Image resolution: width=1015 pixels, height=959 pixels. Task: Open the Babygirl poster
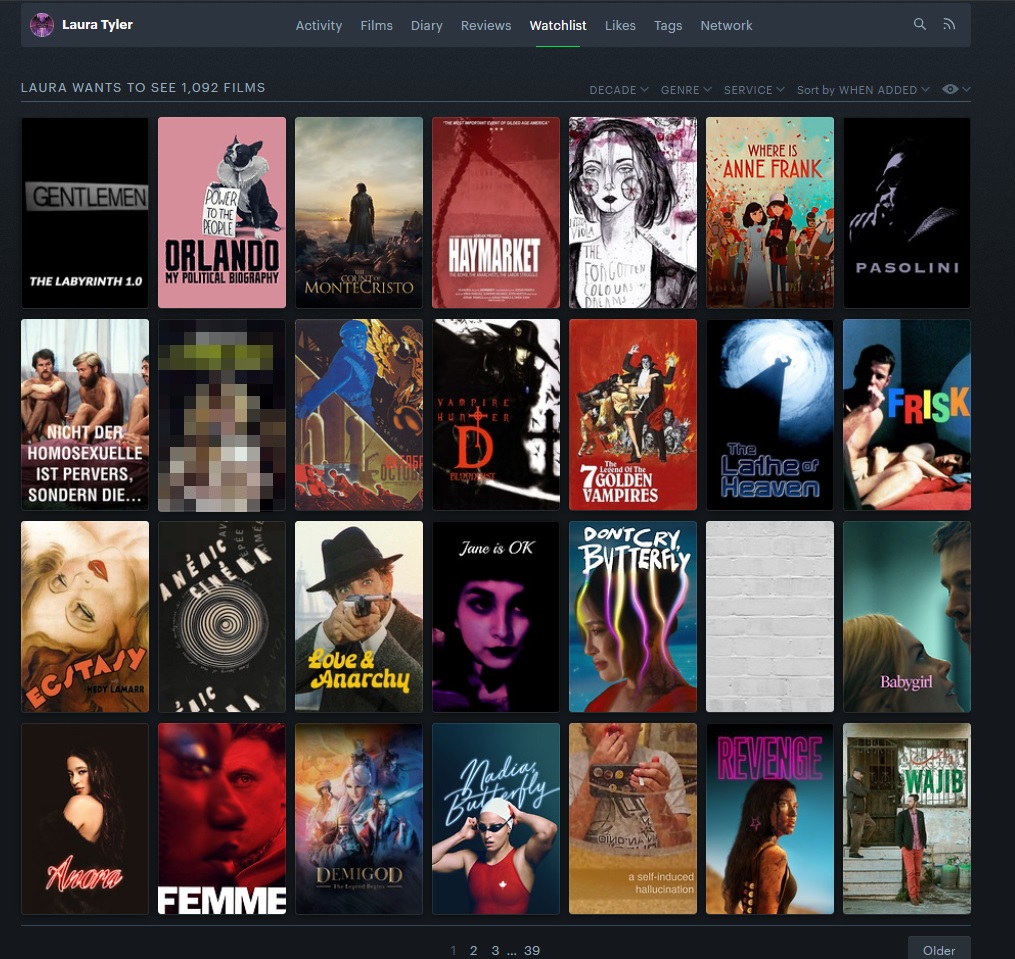pyautogui.click(x=907, y=616)
